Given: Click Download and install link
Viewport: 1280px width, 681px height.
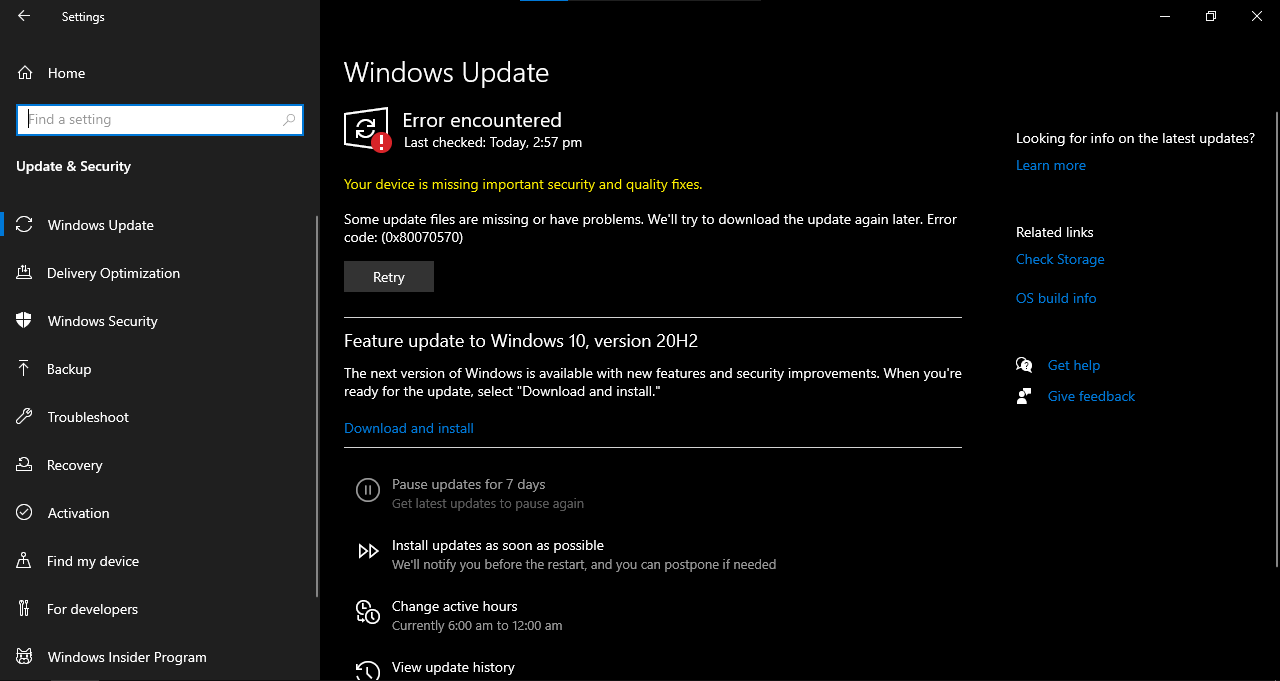Looking at the screenshot, I should pyautogui.click(x=409, y=428).
